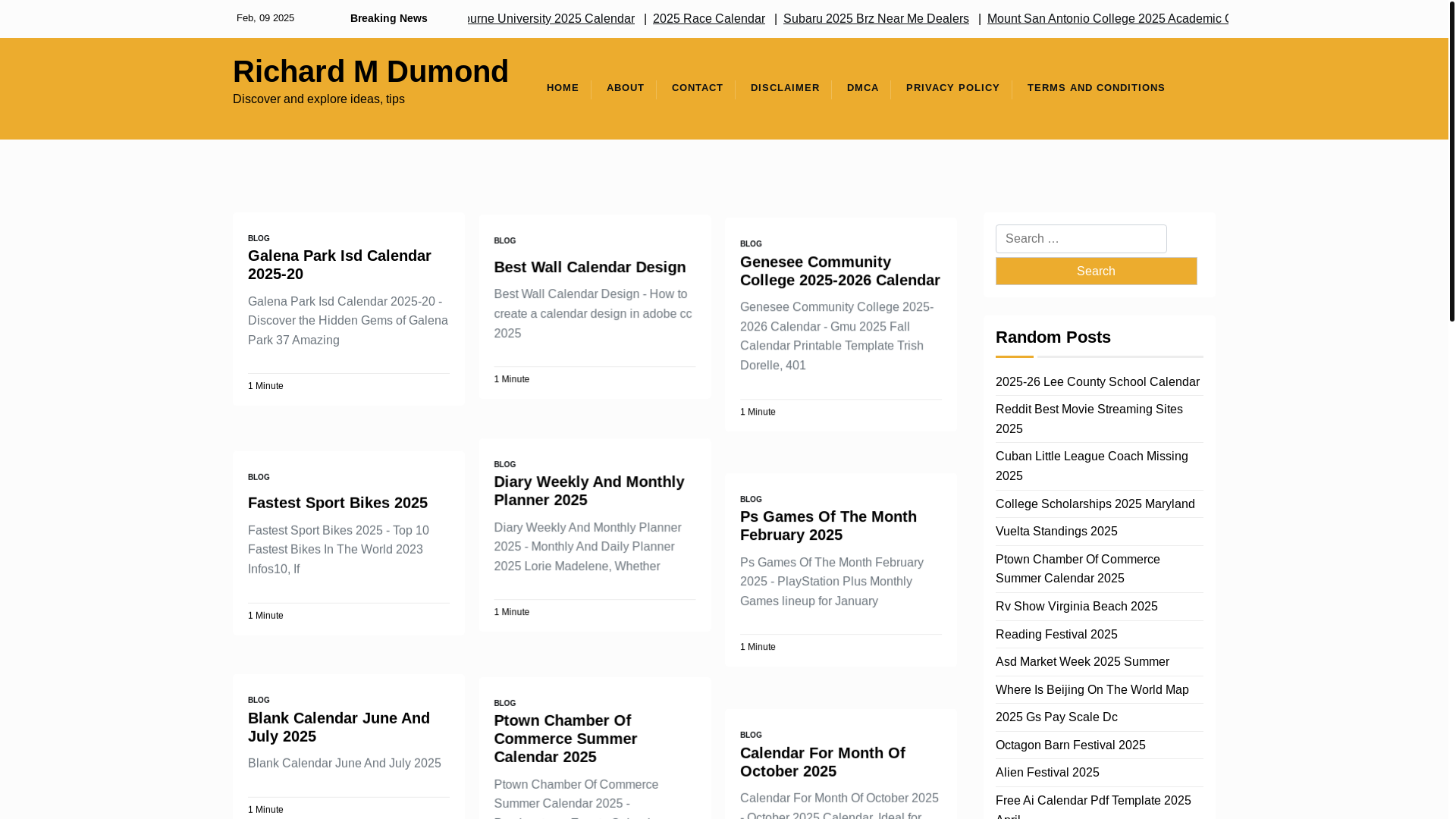Click inside the Search input field
Image resolution: width=1456 pixels, height=819 pixels.
point(1081,239)
